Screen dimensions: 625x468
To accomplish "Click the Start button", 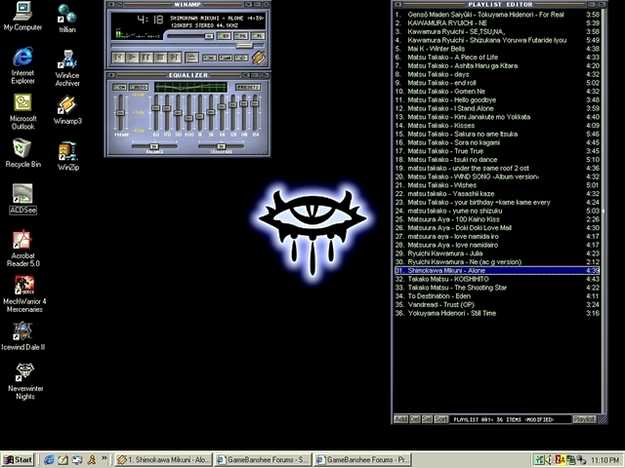I will pos(18,460).
